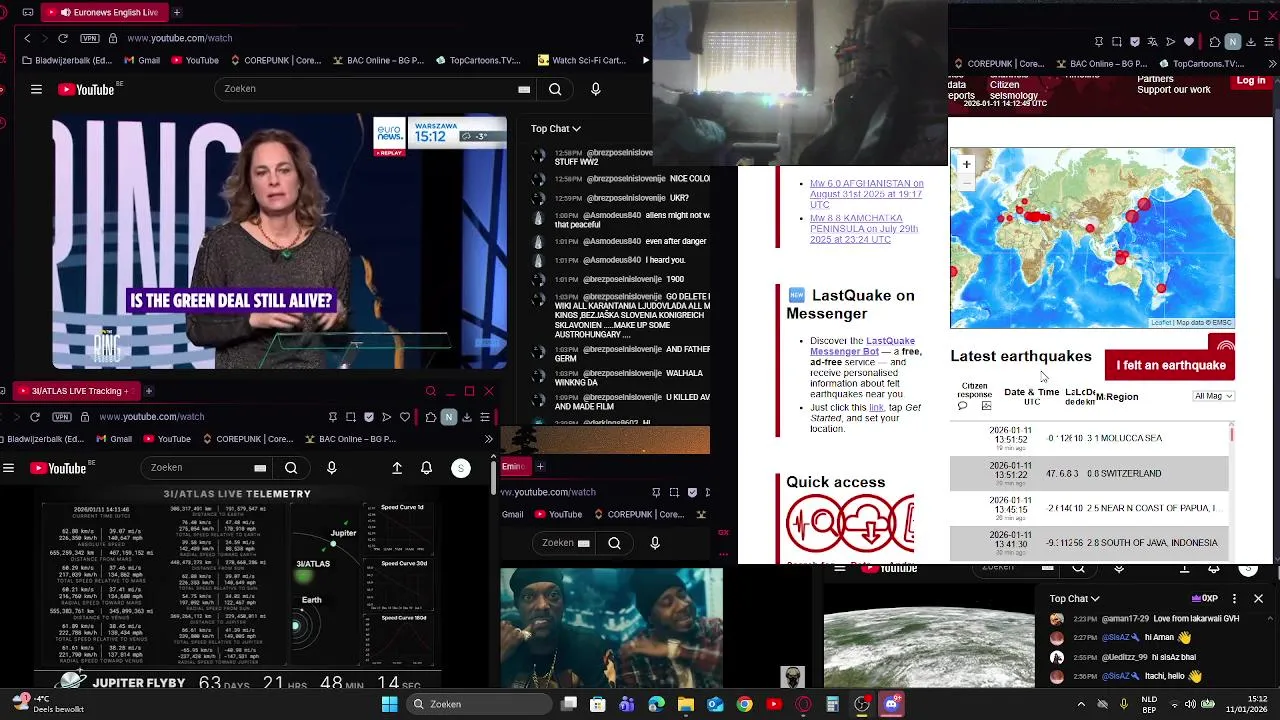Open Google Chrome from the taskbar

[744, 704]
